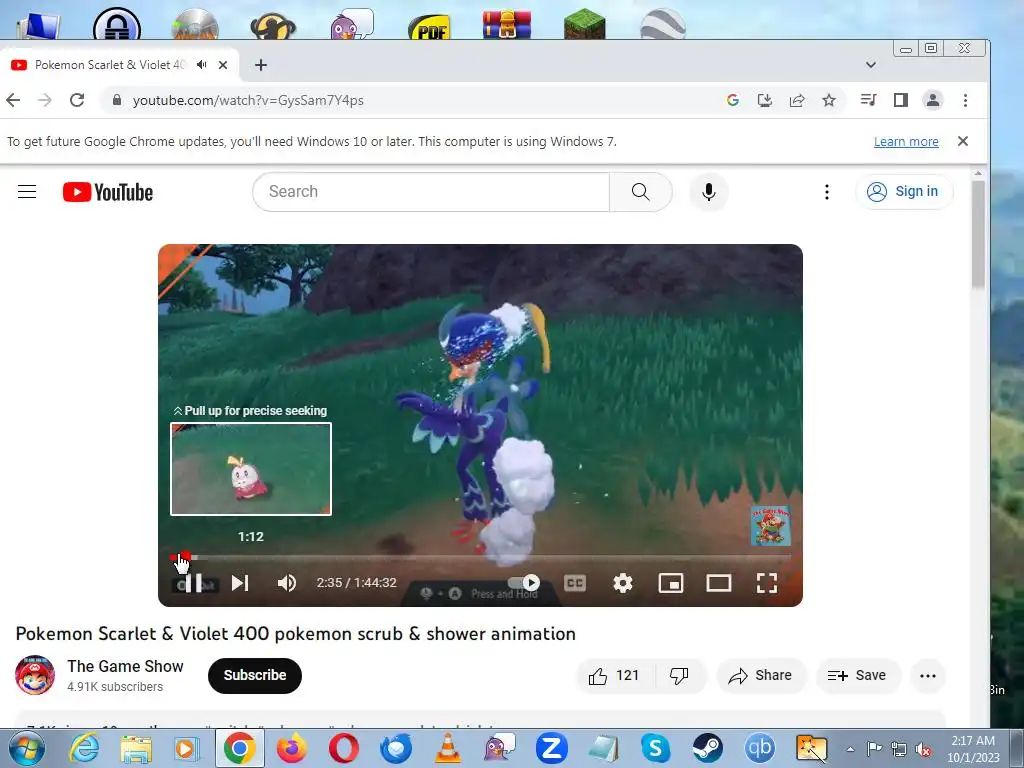Viewport: 1024px width, 768px height.
Task: Toggle closed captions CC button
Action: point(575,583)
